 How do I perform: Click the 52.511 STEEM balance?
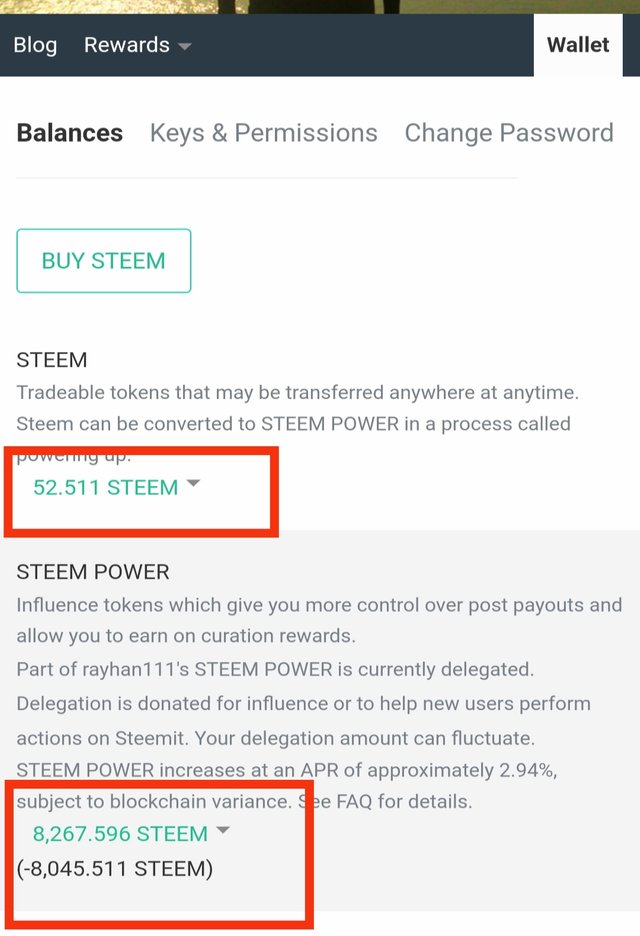[106, 487]
